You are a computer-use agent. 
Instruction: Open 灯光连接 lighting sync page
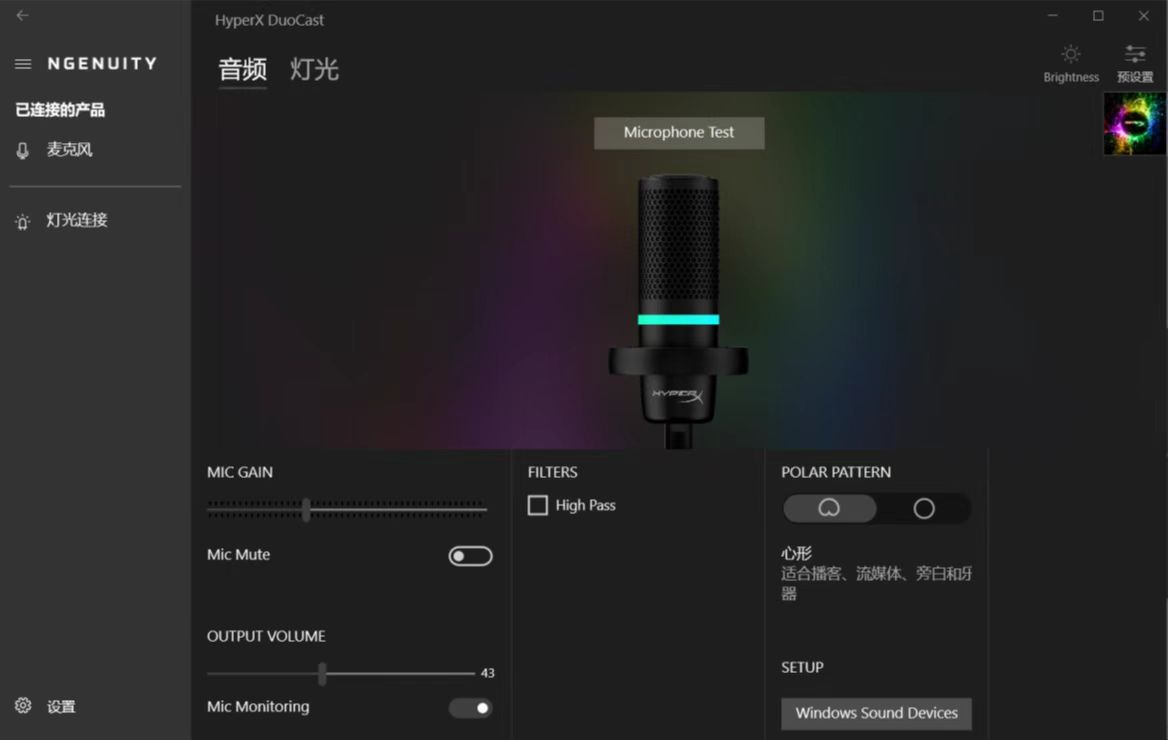pyautogui.click(x=62, y=221)
